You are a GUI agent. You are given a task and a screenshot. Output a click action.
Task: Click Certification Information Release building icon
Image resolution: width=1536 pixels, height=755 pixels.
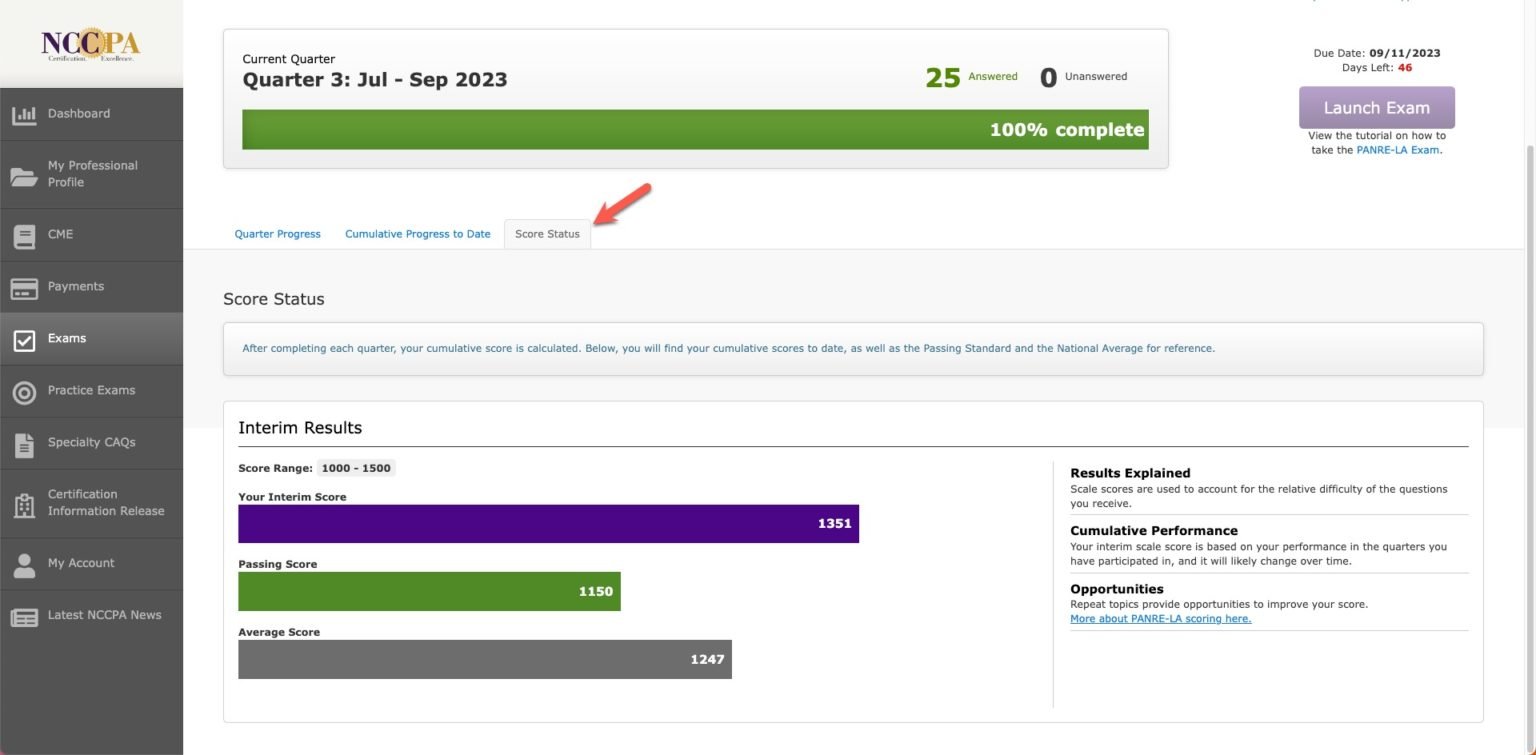[x=24, y=504]
